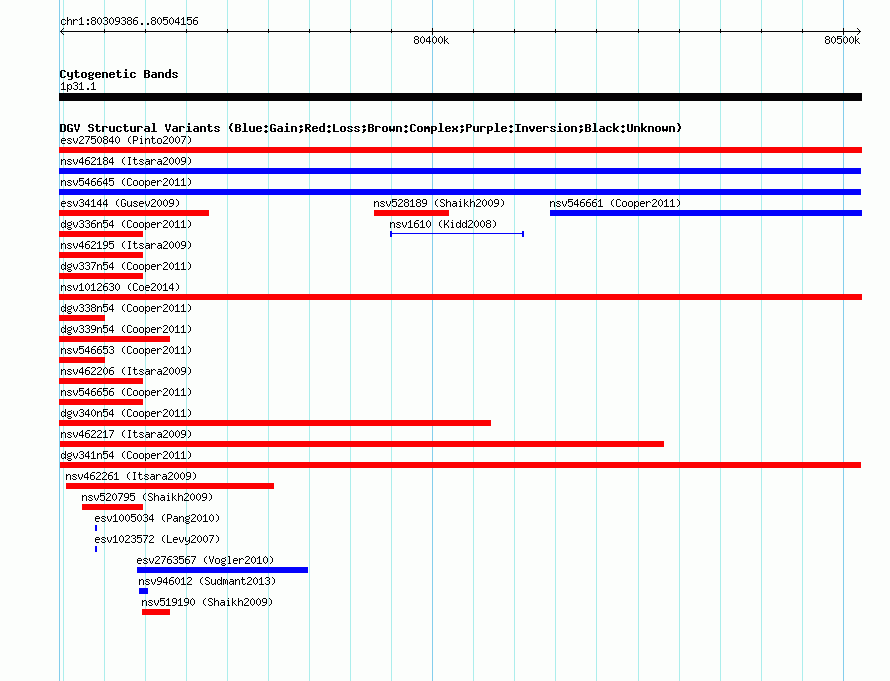Open the nsv462206 (Itsara2009) label
Image resolution: width=890 pixels, height=681 pixels.
(x=126, y=371)
